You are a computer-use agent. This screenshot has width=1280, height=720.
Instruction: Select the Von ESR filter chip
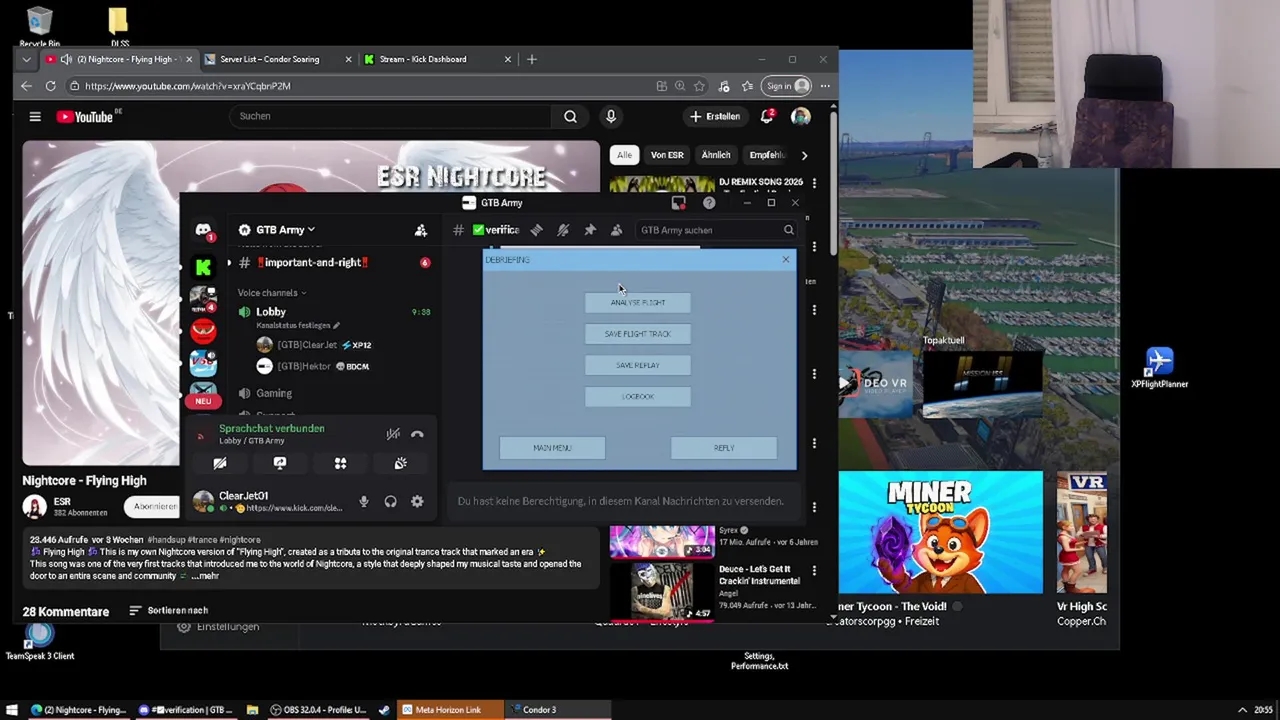(667, 155)
